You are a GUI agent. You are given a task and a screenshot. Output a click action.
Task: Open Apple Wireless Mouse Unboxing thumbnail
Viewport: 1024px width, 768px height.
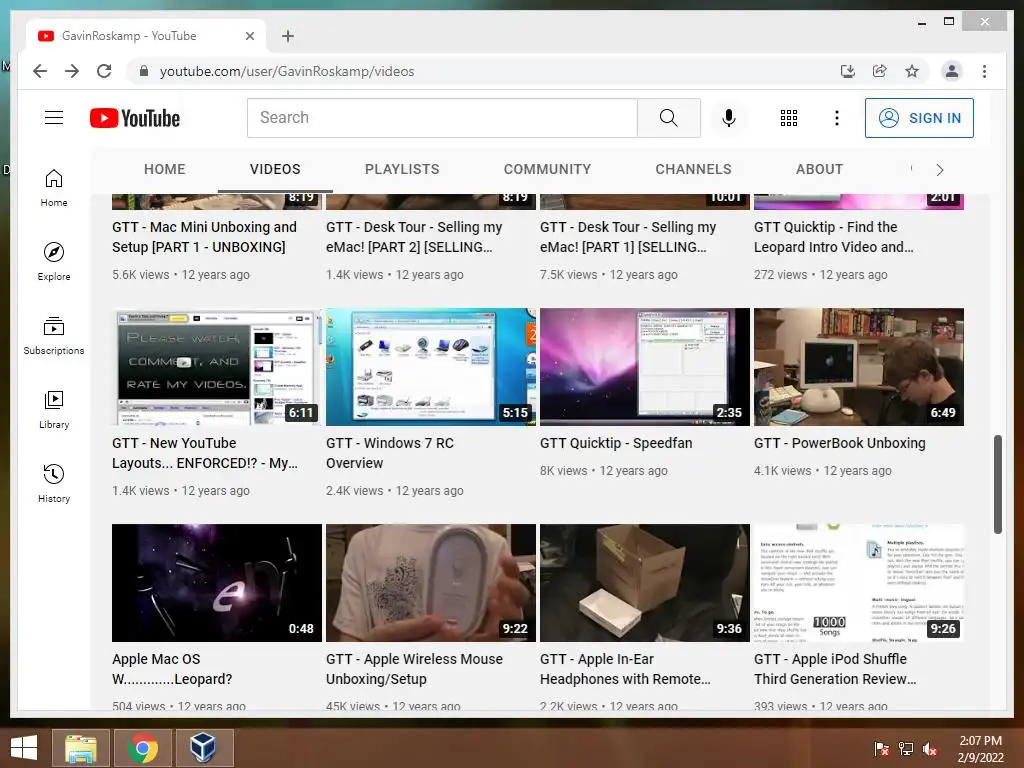click(x=431, y=583)
